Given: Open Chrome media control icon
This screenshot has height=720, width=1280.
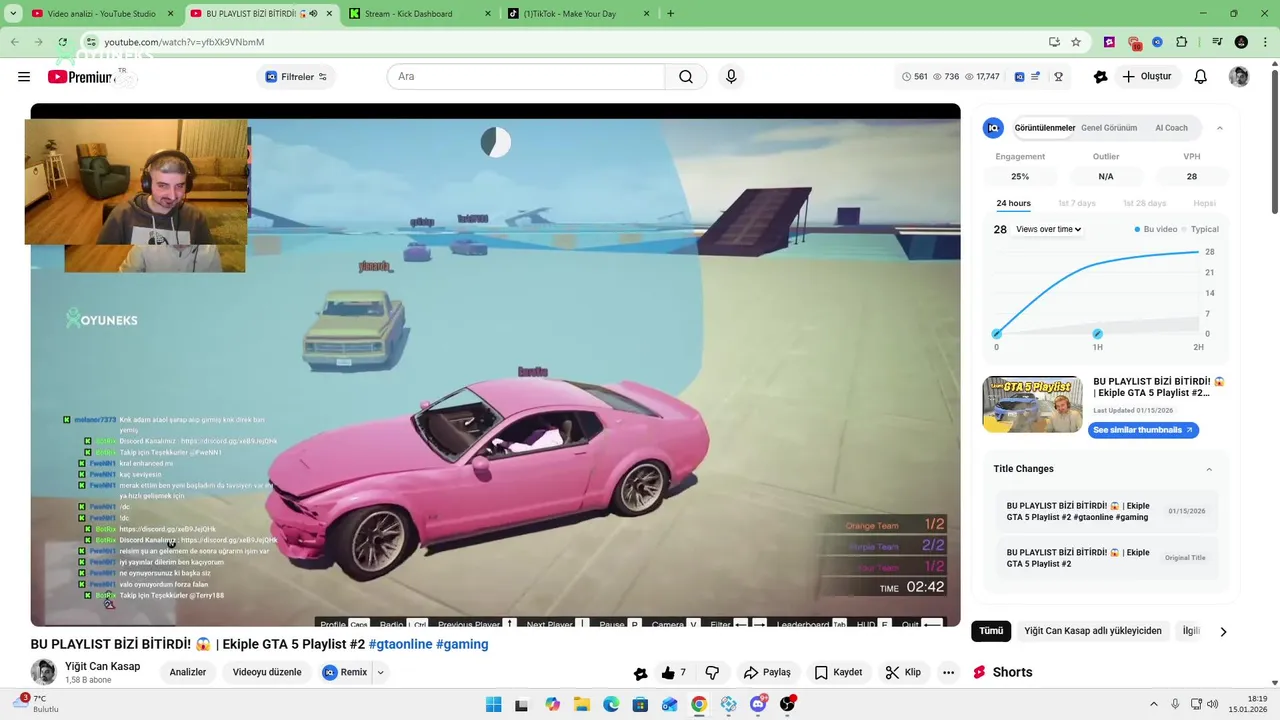Looking at the screenshot, I should point(1217,42).
